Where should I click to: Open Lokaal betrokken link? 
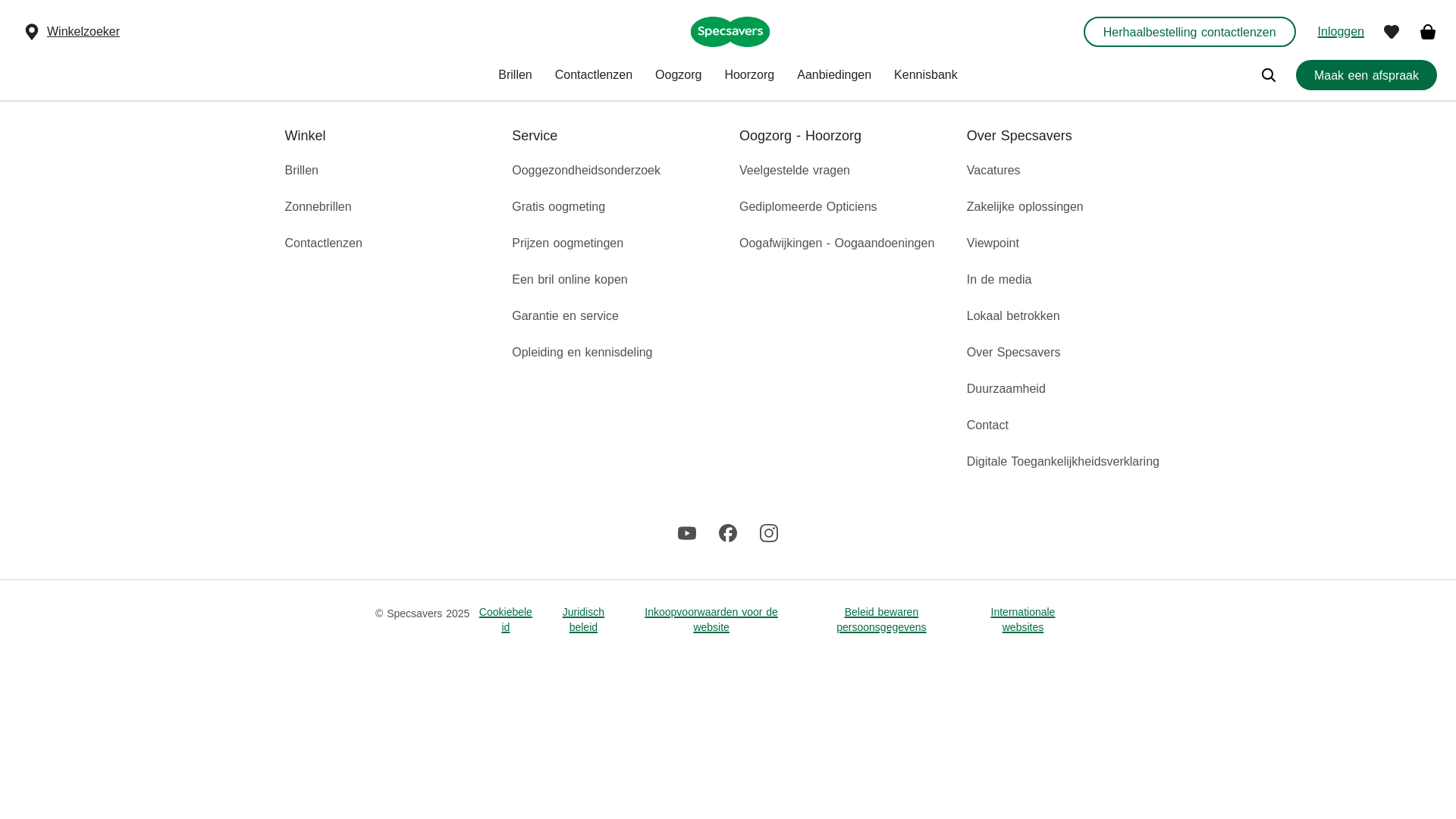click(1014, 316)
